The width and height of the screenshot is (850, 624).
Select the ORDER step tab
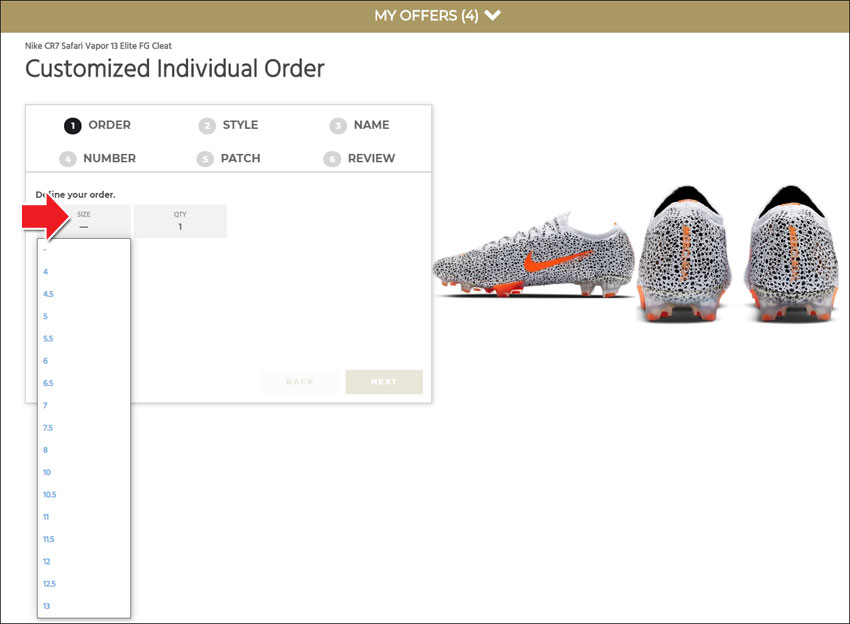click(98, 125)
